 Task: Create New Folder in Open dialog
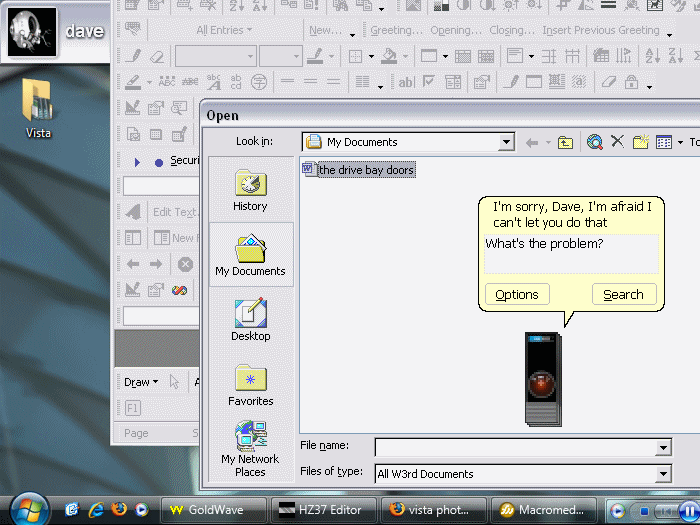click(x=640, y=142)
